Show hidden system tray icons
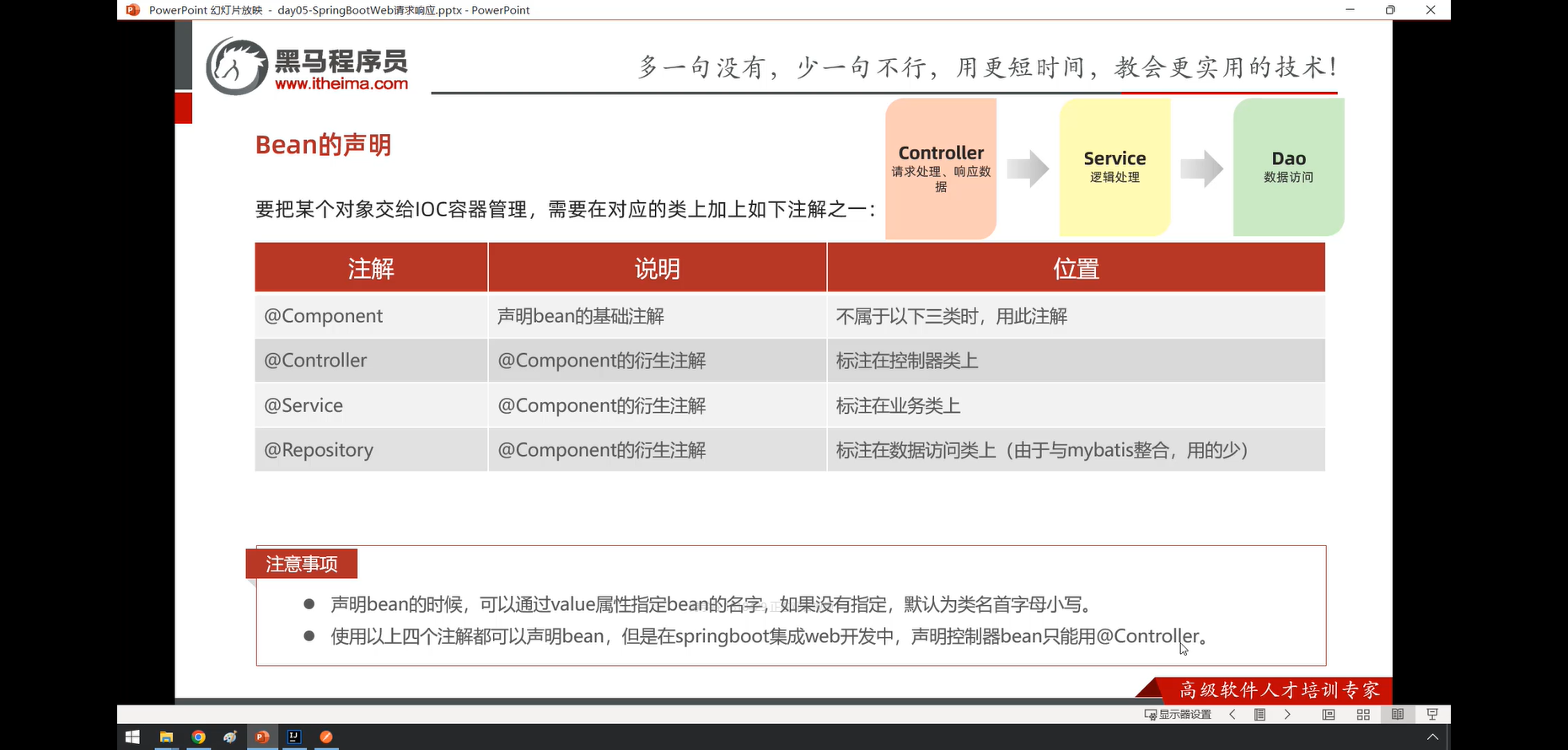 pos(1432,737)
